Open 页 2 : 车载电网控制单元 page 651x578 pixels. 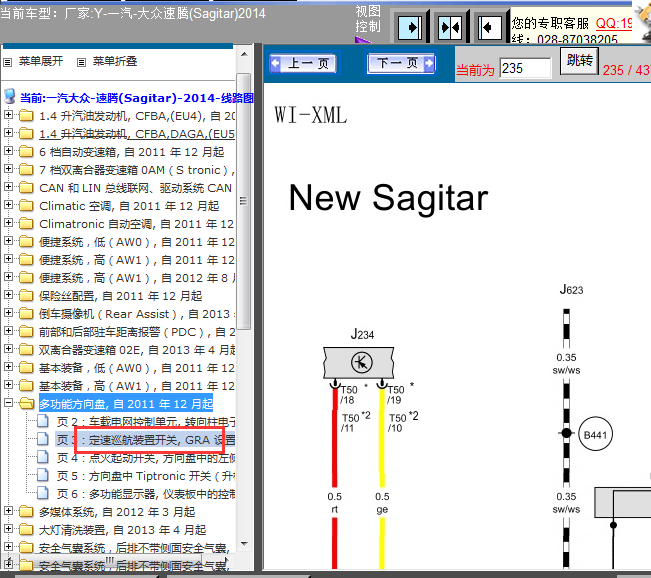(x=146, y=422)
